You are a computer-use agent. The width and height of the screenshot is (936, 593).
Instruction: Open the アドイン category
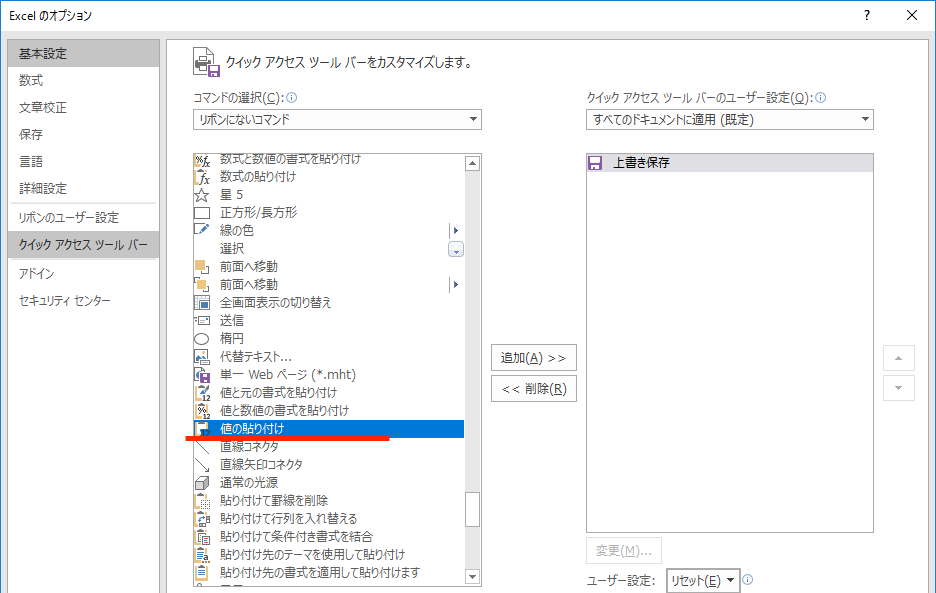[x=84, y=274]
